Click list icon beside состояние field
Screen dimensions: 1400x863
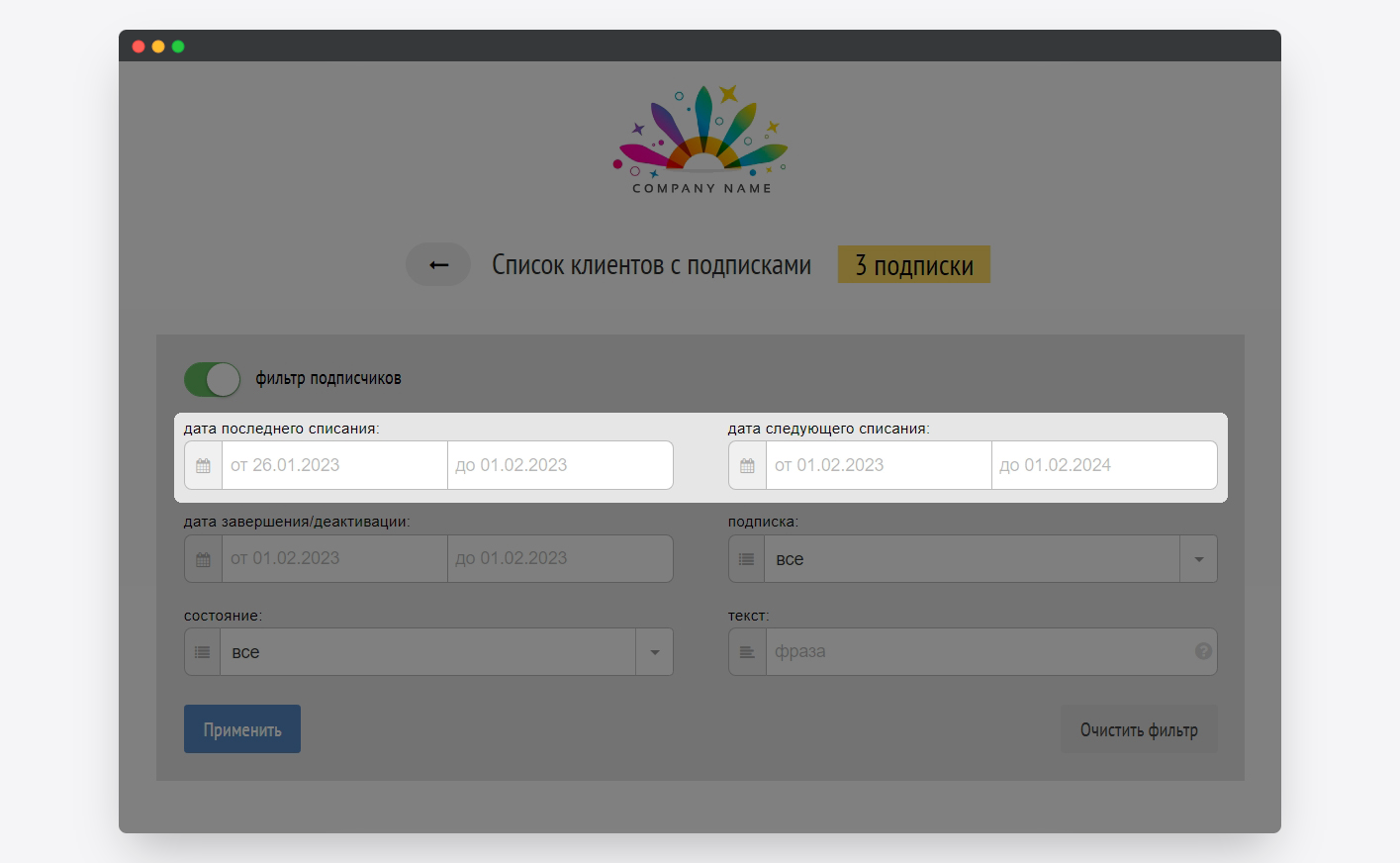203,652
